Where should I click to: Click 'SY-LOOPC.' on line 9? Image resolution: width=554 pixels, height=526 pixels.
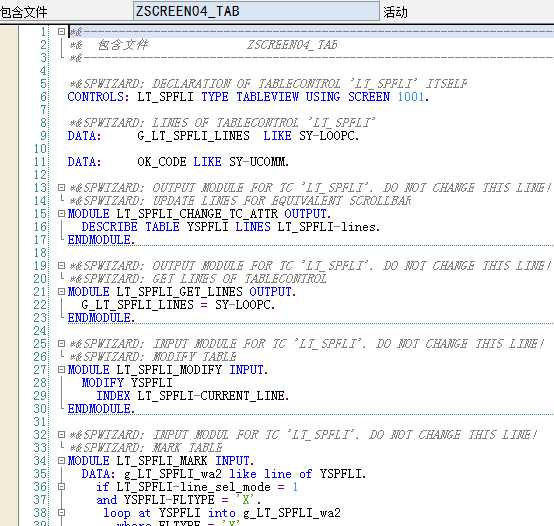coord(329,136)
